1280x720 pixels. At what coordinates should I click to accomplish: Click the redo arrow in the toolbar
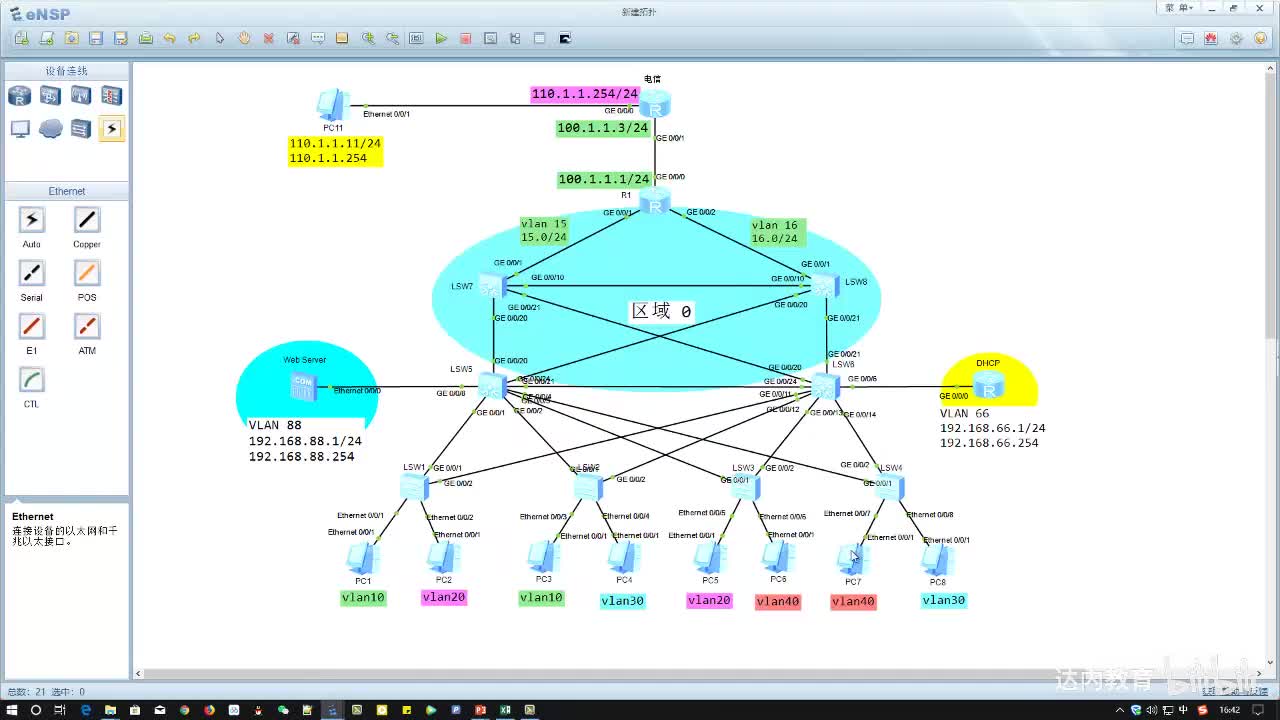194,38
